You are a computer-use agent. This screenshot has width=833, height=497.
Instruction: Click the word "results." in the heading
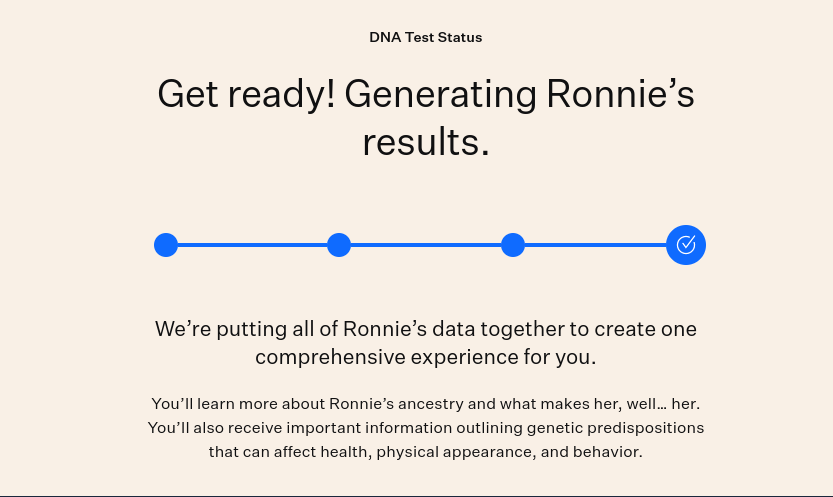426,142
